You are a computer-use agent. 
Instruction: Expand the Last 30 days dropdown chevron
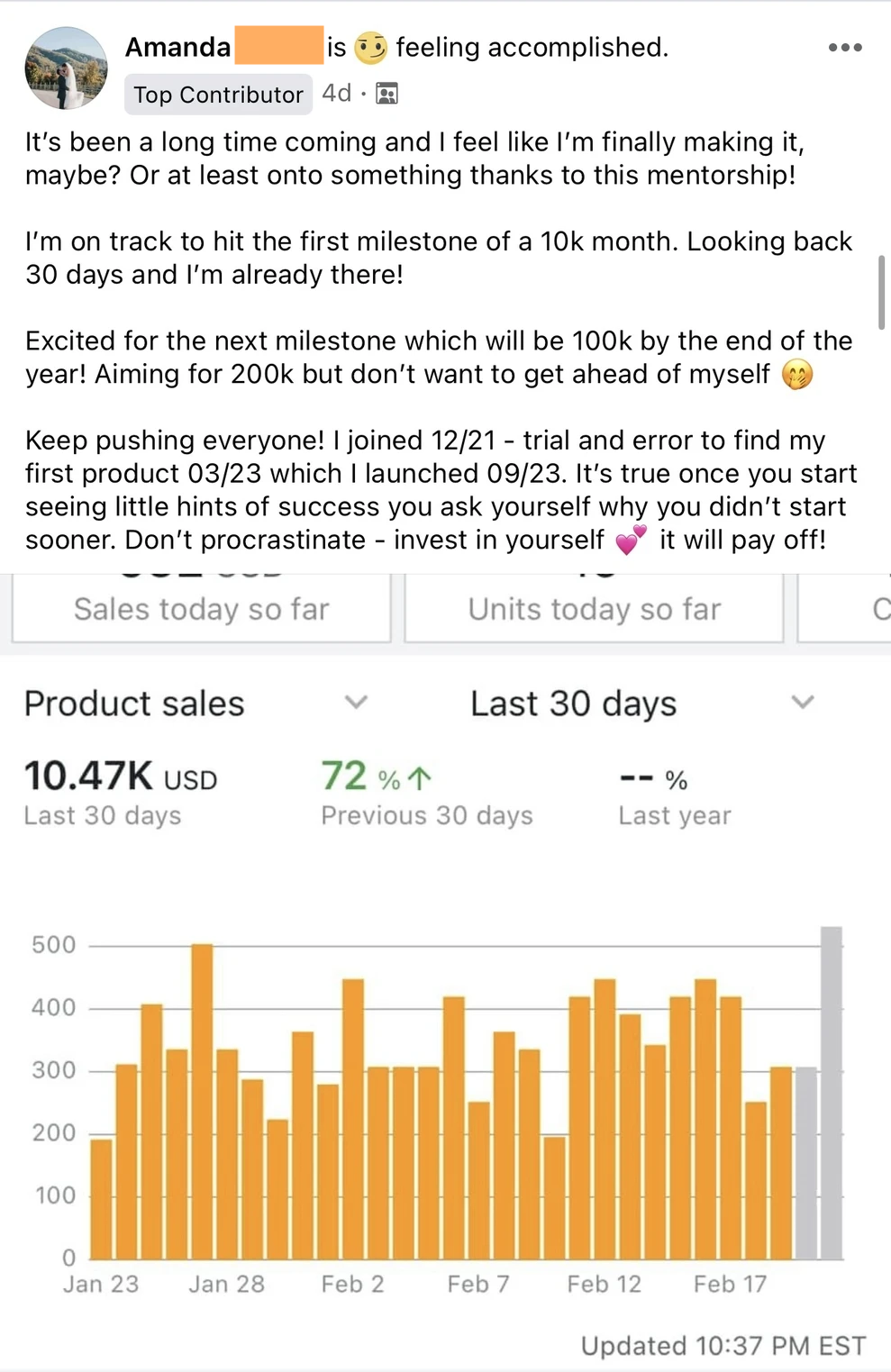tap(802, 702)
